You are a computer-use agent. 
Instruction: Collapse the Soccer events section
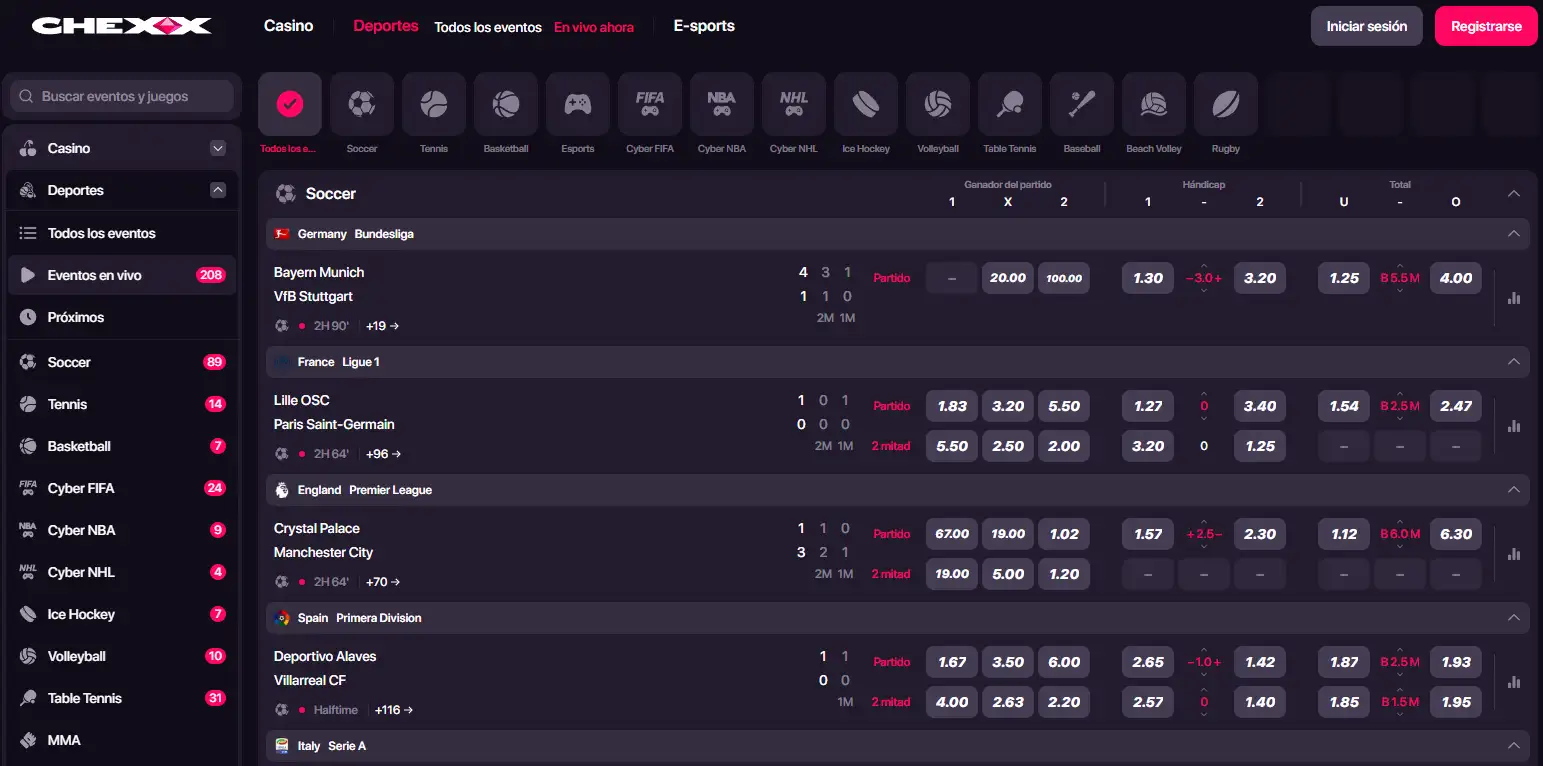pos(1514,194)
